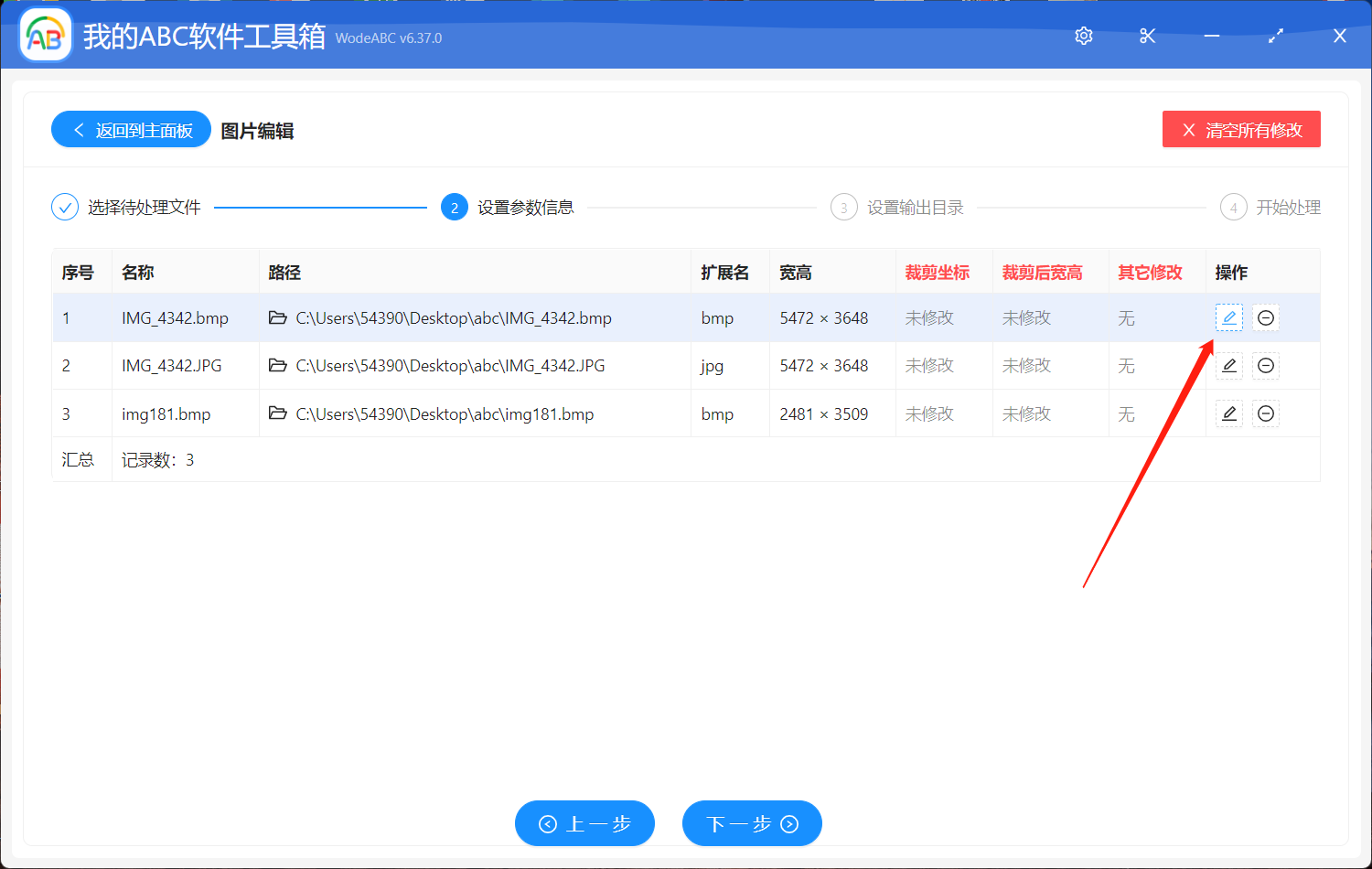This screenshot has height=869, width=1372.
Task: Open settings gear in title bar
Action: coord(1084,36)
